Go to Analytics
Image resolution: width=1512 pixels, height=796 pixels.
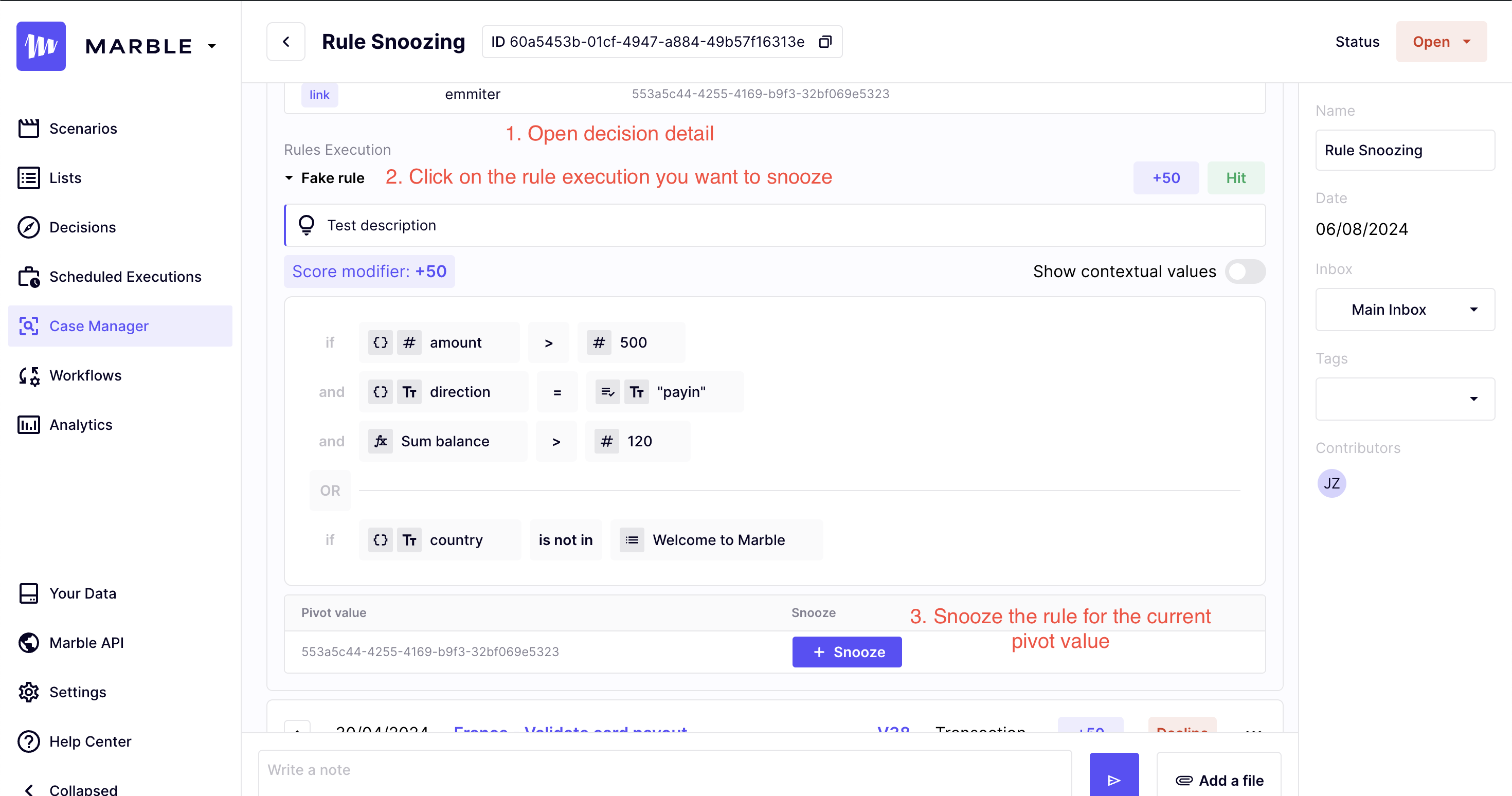point(120,424)
